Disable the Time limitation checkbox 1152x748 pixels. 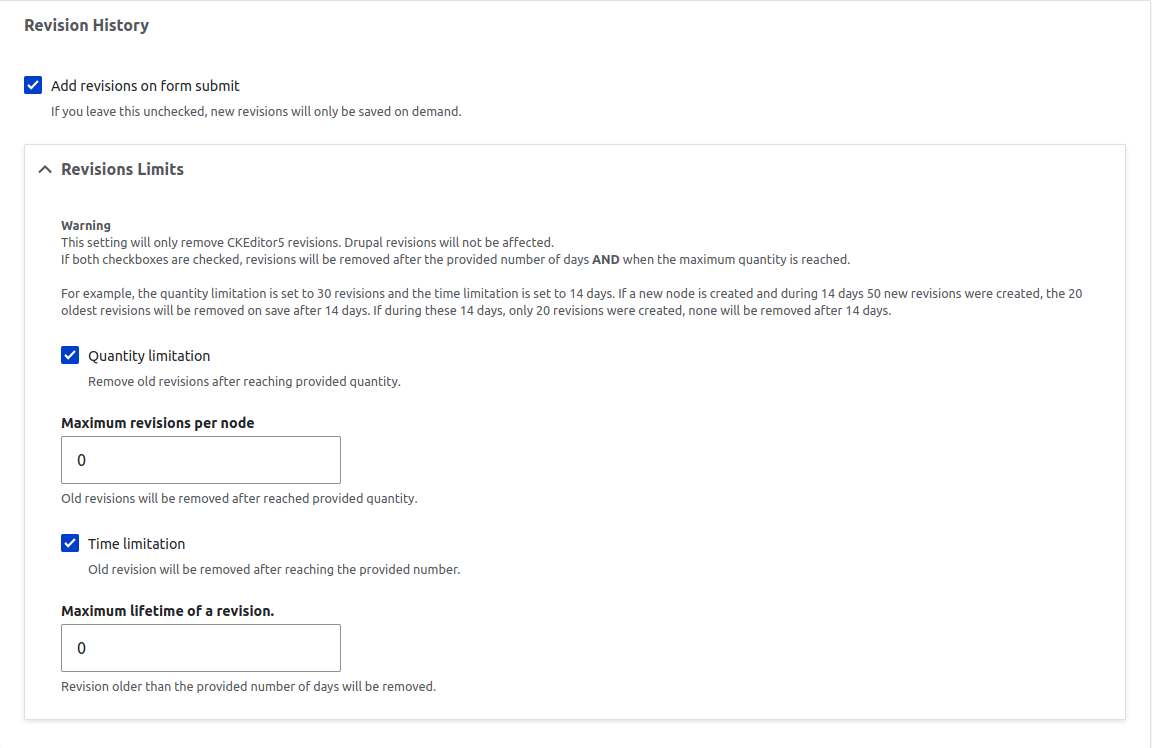pos(70,543)
